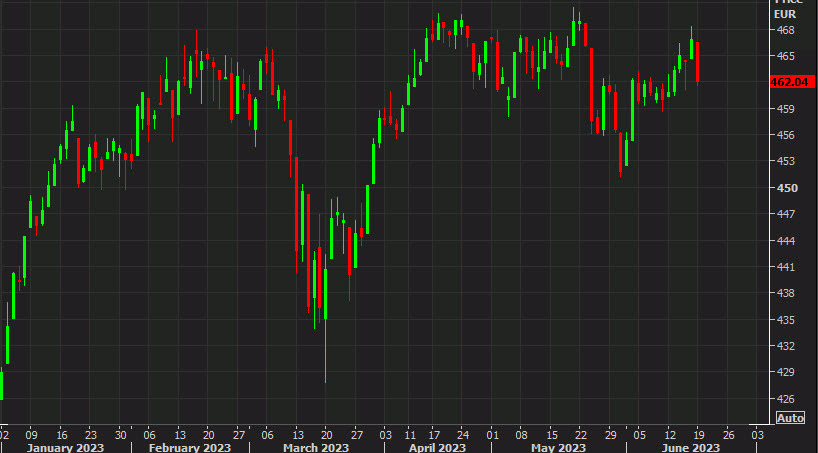Image resolution: width=818 pixels, height=453 pixels.
Task: Click the 22 date tick label
Action: [580, 435]
